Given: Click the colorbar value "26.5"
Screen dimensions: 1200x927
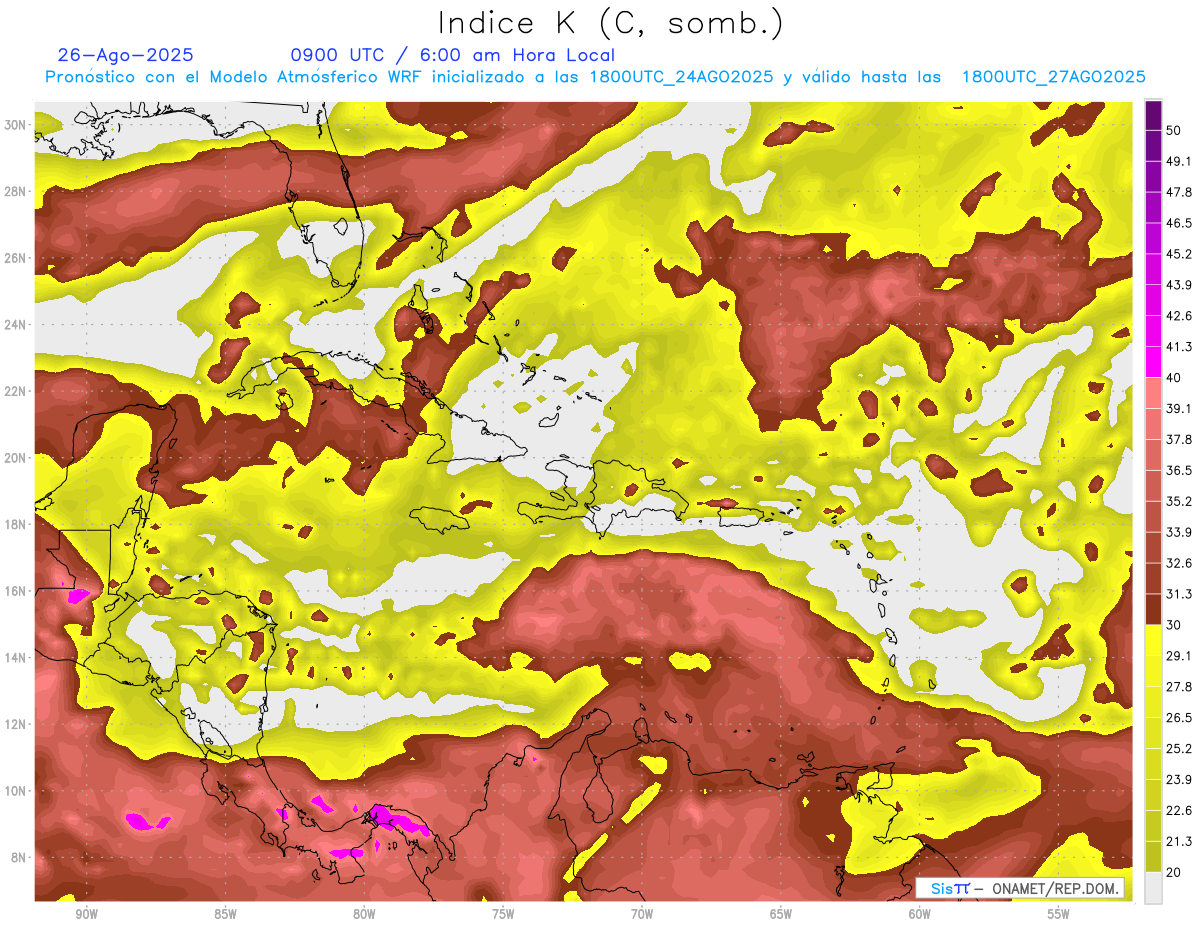Looking at the screenshot, I should [1179, 717].
